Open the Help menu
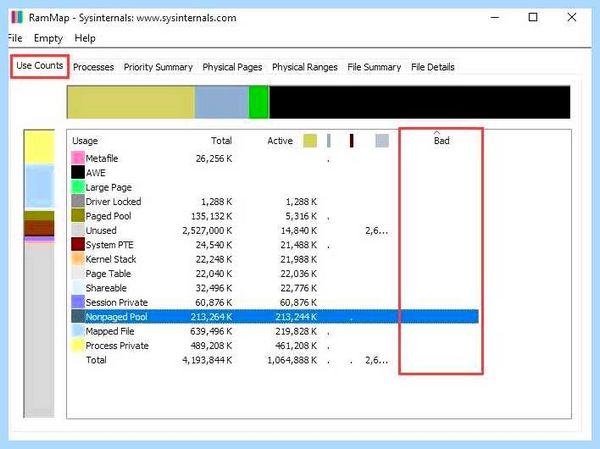 [85, 38]
